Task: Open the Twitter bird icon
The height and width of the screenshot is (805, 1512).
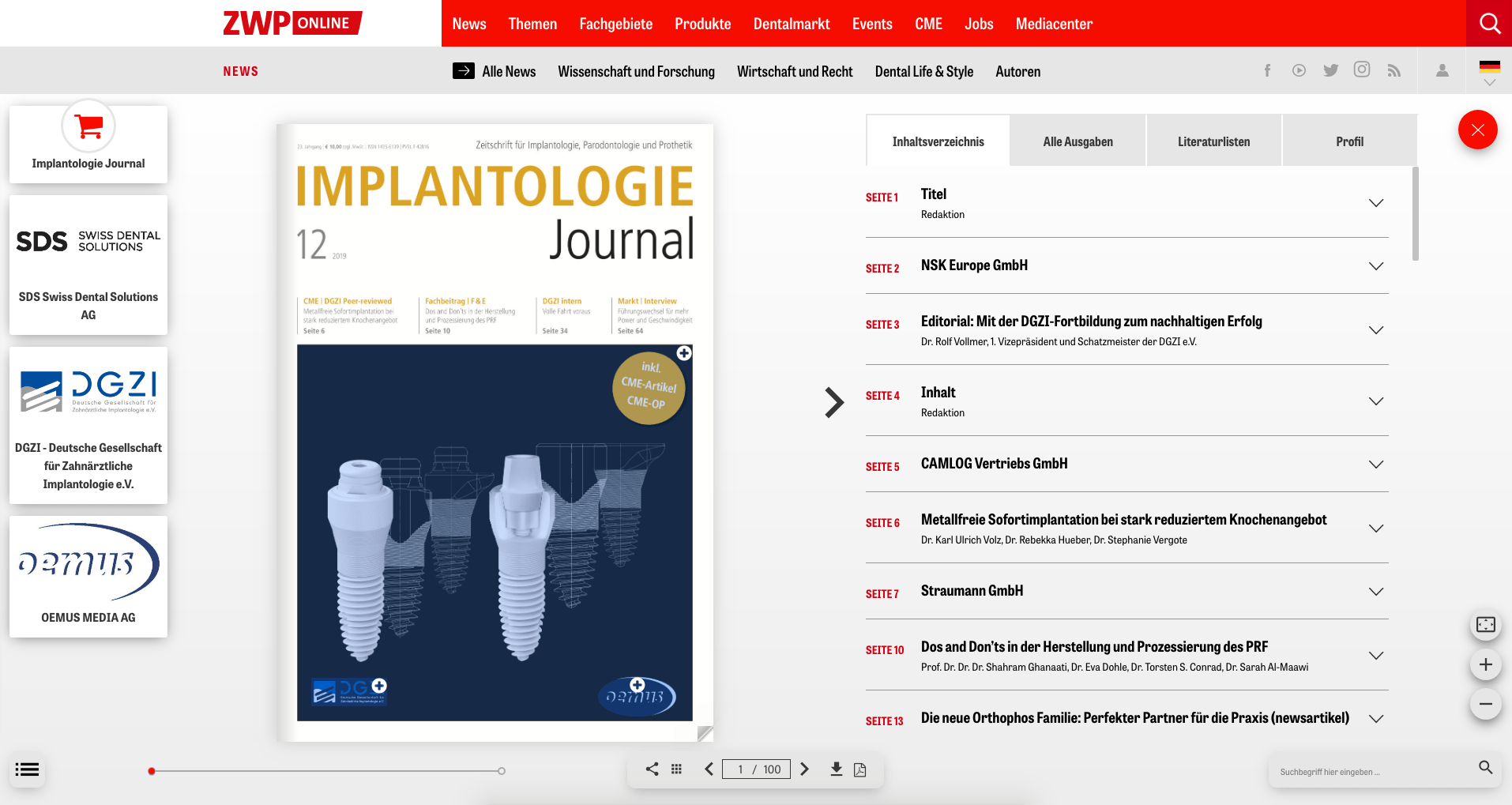Action: pos(1331,70)
